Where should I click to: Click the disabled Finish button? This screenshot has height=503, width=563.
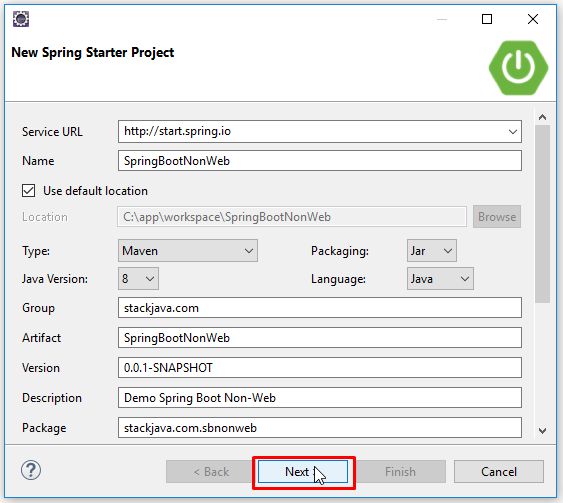click(401, 472)
